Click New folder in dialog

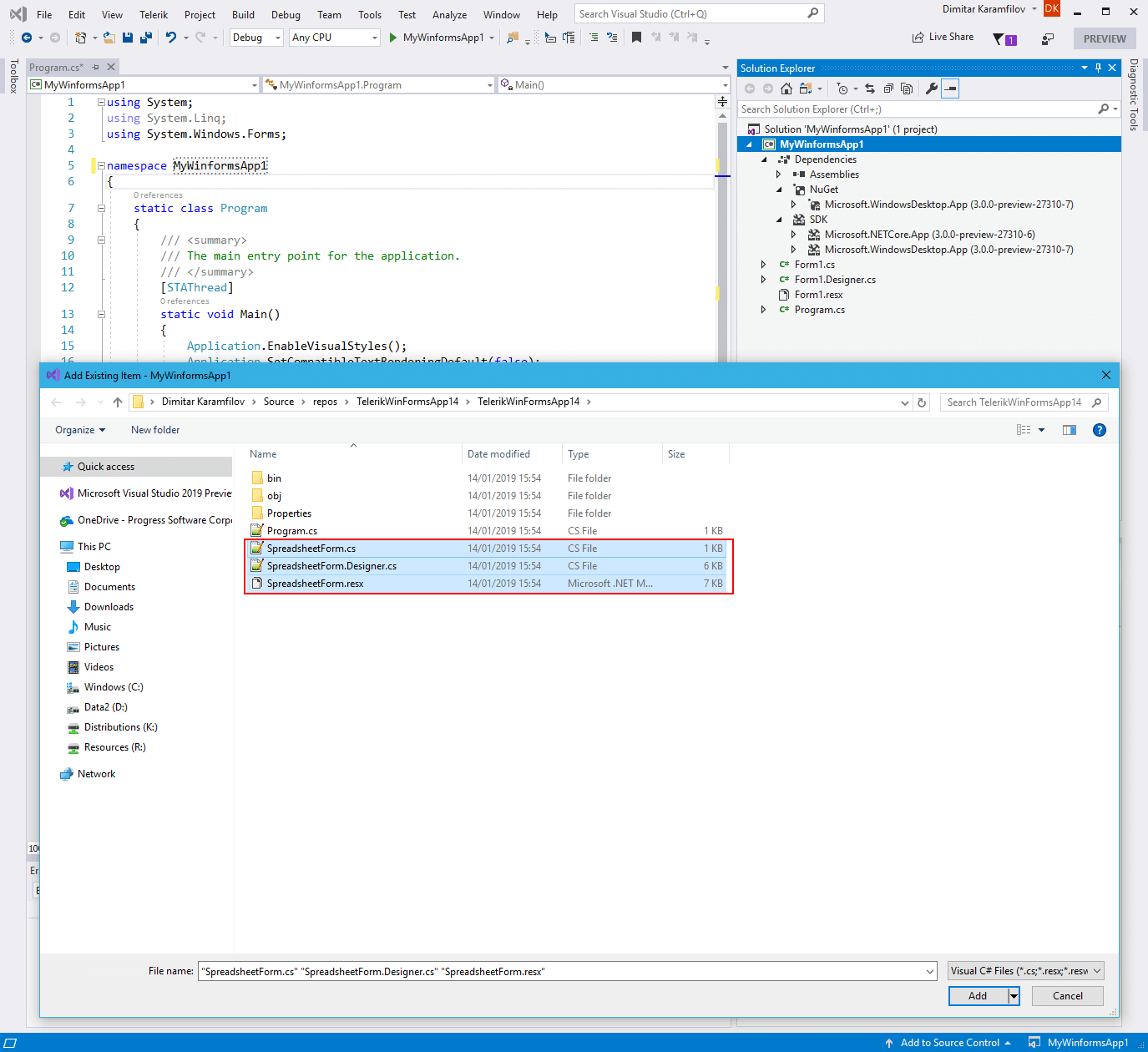(x=155, y=430)
